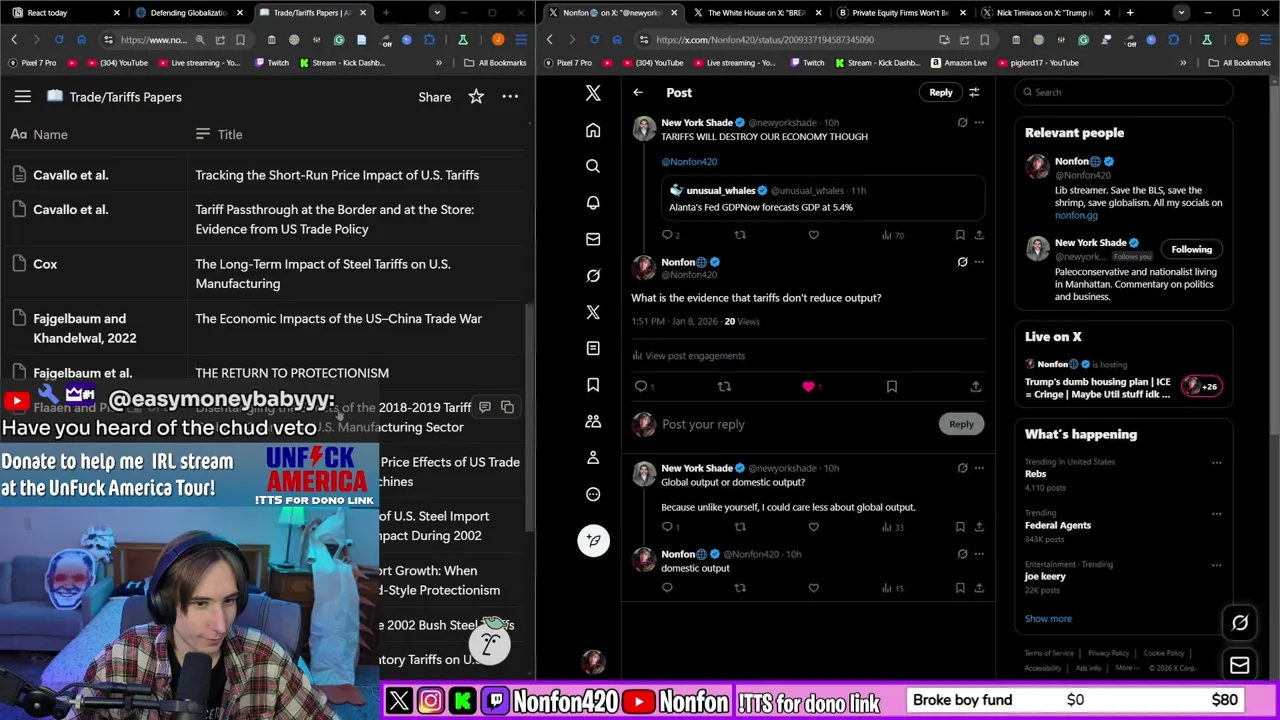This screenshot has height=720, width=1280.
Task: Click the Reply button in the Post header
Action: pyautogui.click(x=941, y=92)
